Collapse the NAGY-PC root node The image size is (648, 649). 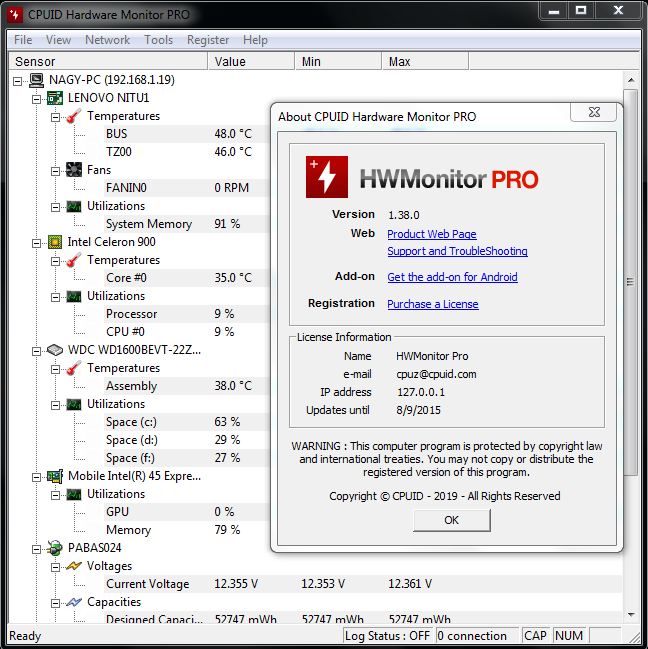17,81
